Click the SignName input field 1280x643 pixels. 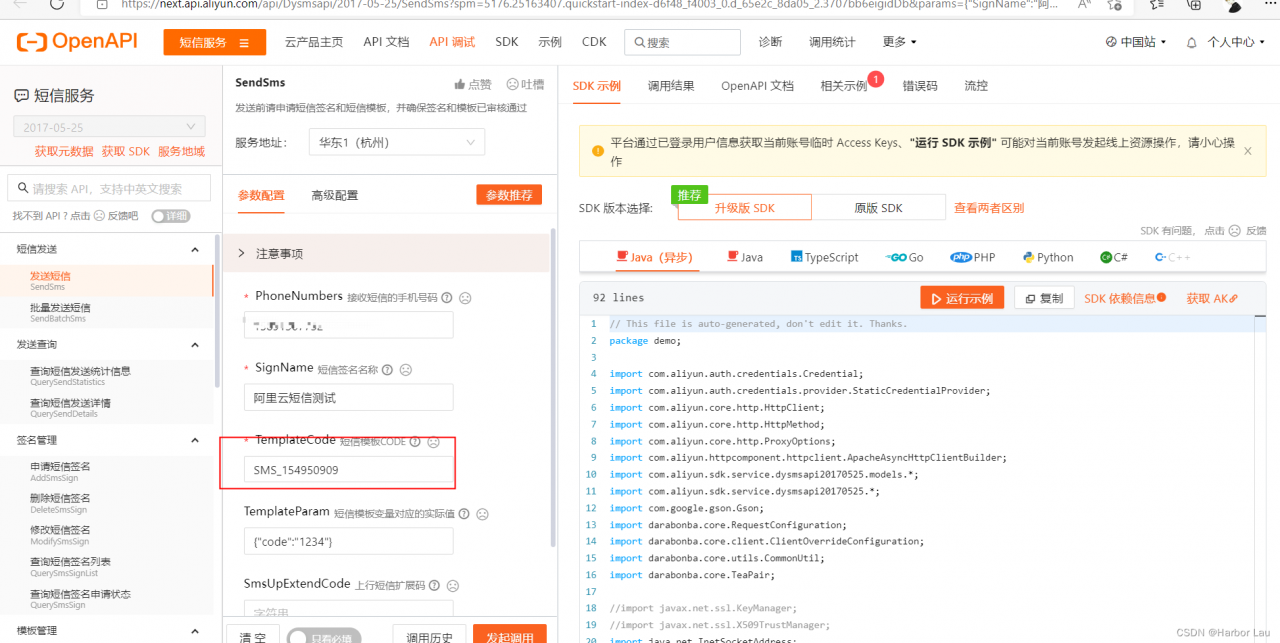348,397
